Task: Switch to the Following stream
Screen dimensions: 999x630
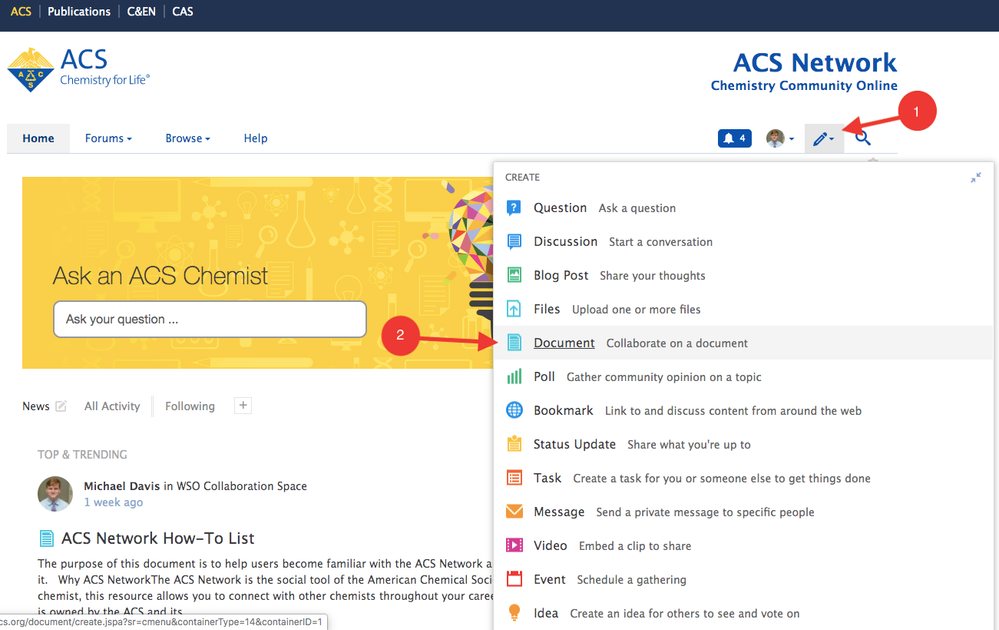Action: click(x=190, y=406)
